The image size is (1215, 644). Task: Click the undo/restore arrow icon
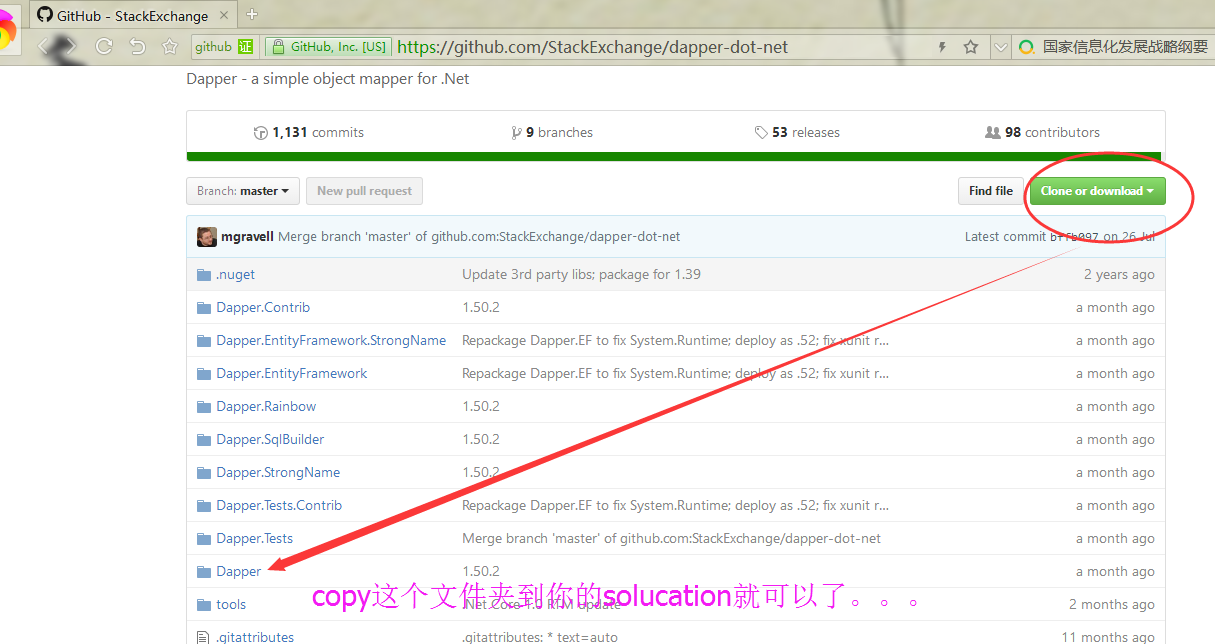137,46
